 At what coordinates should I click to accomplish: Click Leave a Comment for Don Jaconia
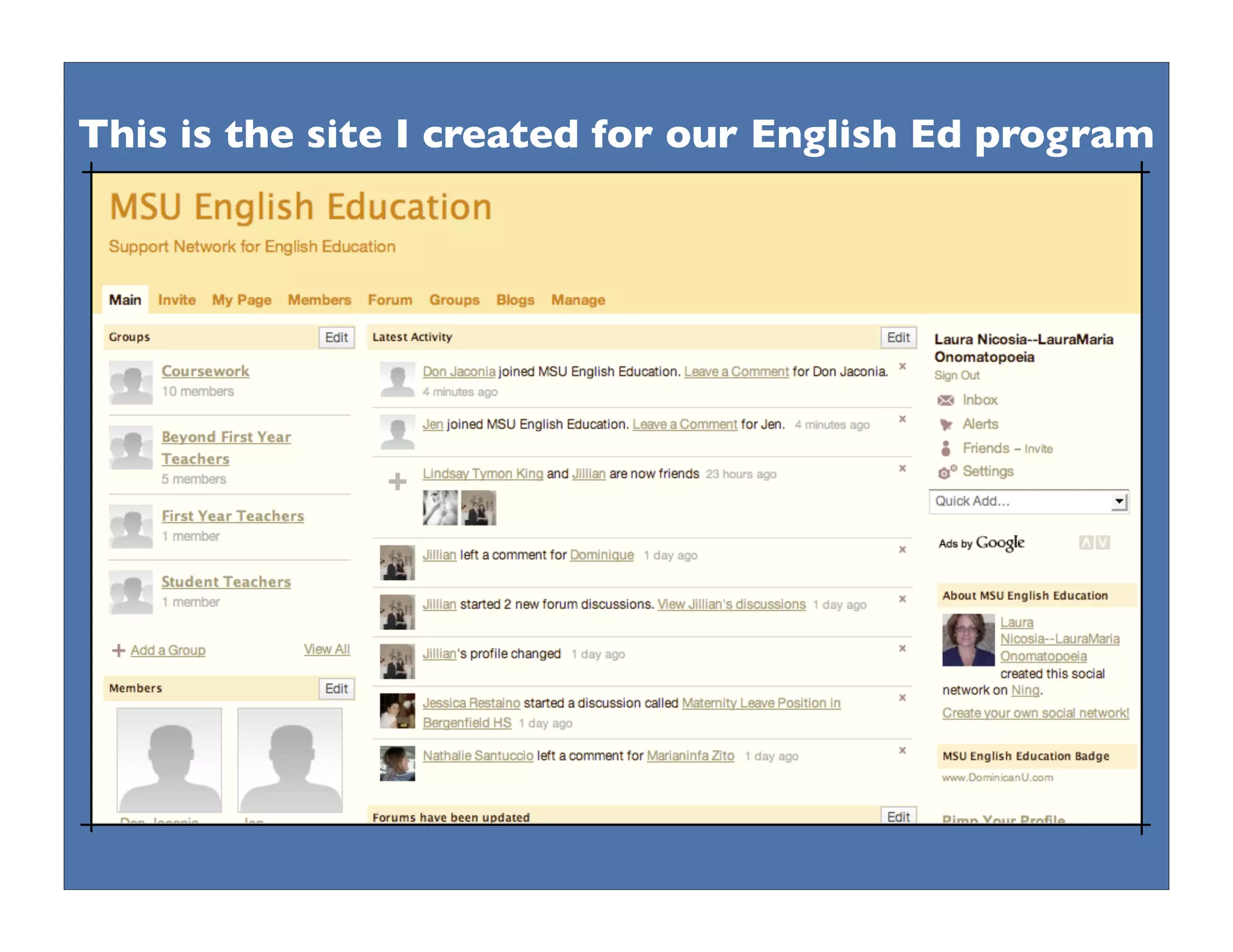point(736,372)
